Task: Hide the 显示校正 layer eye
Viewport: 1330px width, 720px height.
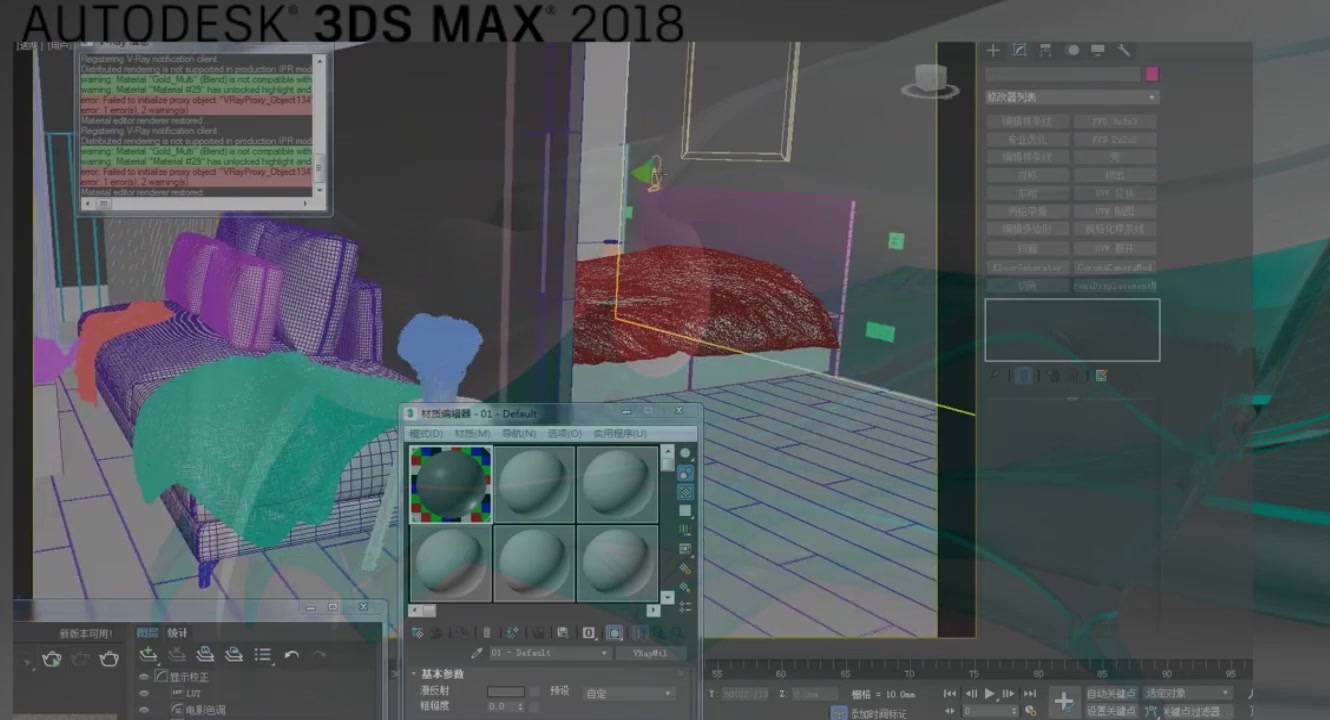Action: point(144,677)
